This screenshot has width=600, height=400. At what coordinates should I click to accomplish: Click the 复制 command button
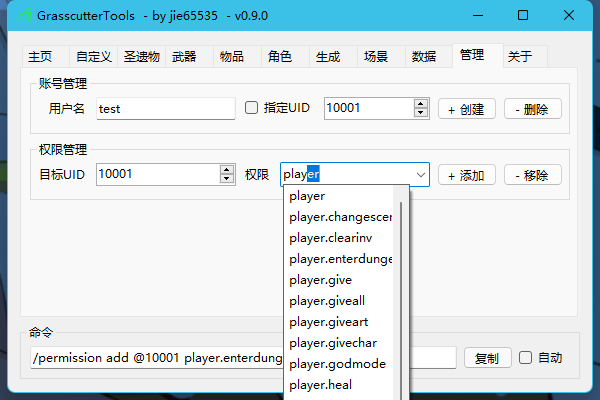[x=487, y=358]
